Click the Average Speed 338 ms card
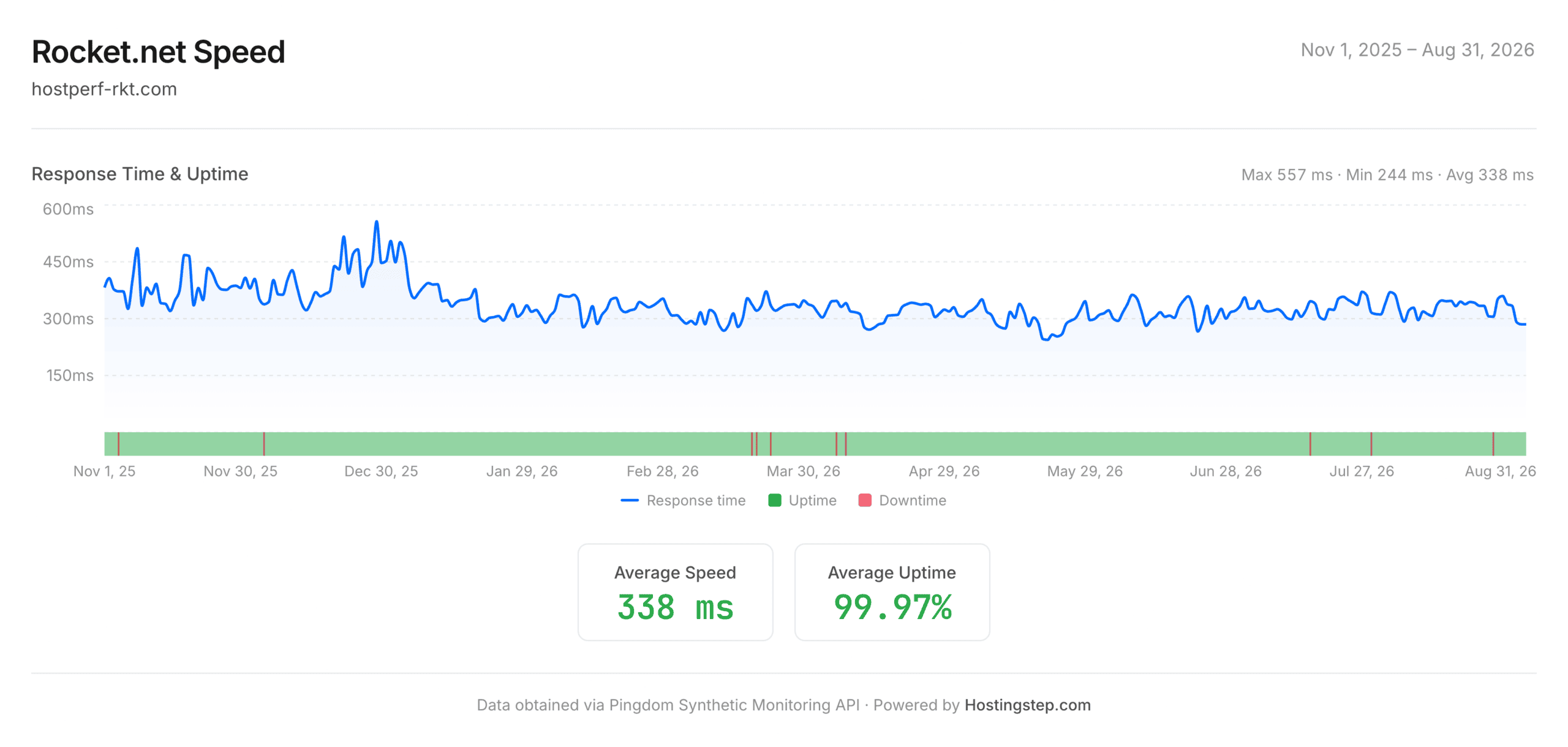 point(675,593)
